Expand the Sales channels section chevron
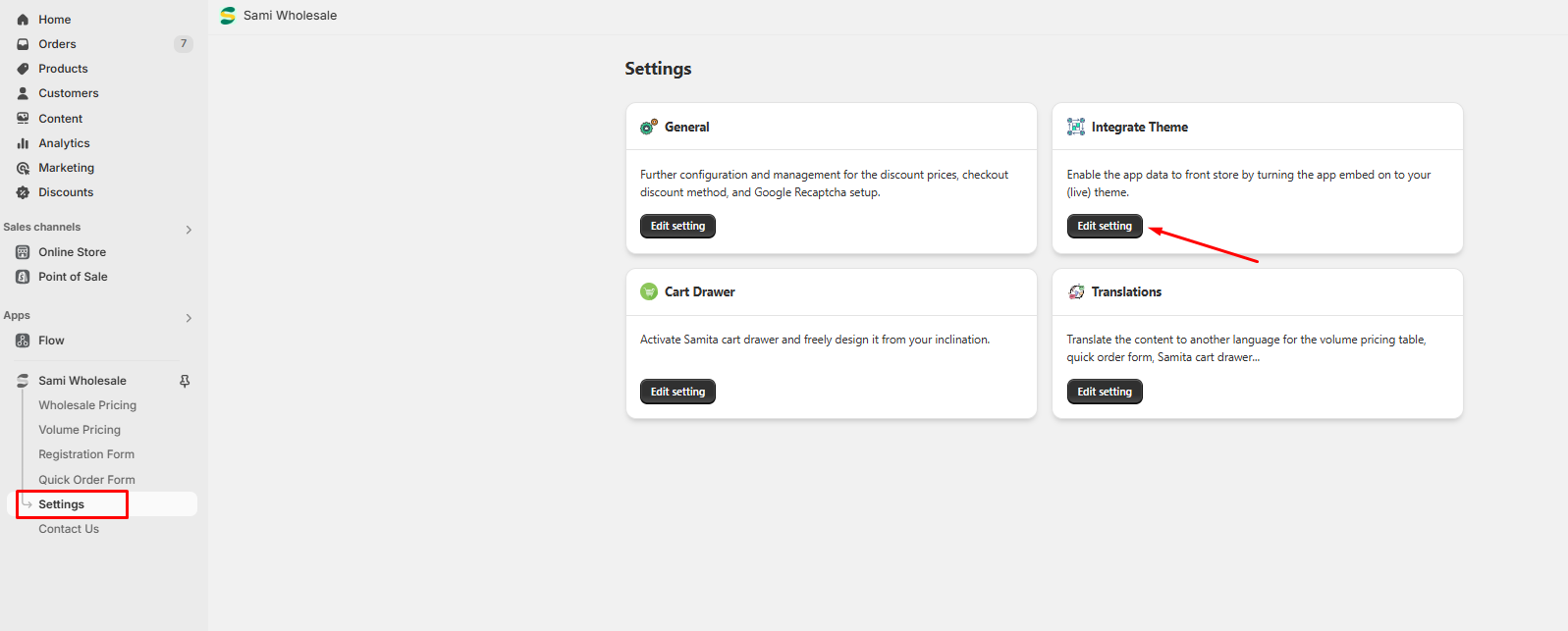Image resolution: width=1568 pixels, height=631 pixels. [x=189, y=230]
